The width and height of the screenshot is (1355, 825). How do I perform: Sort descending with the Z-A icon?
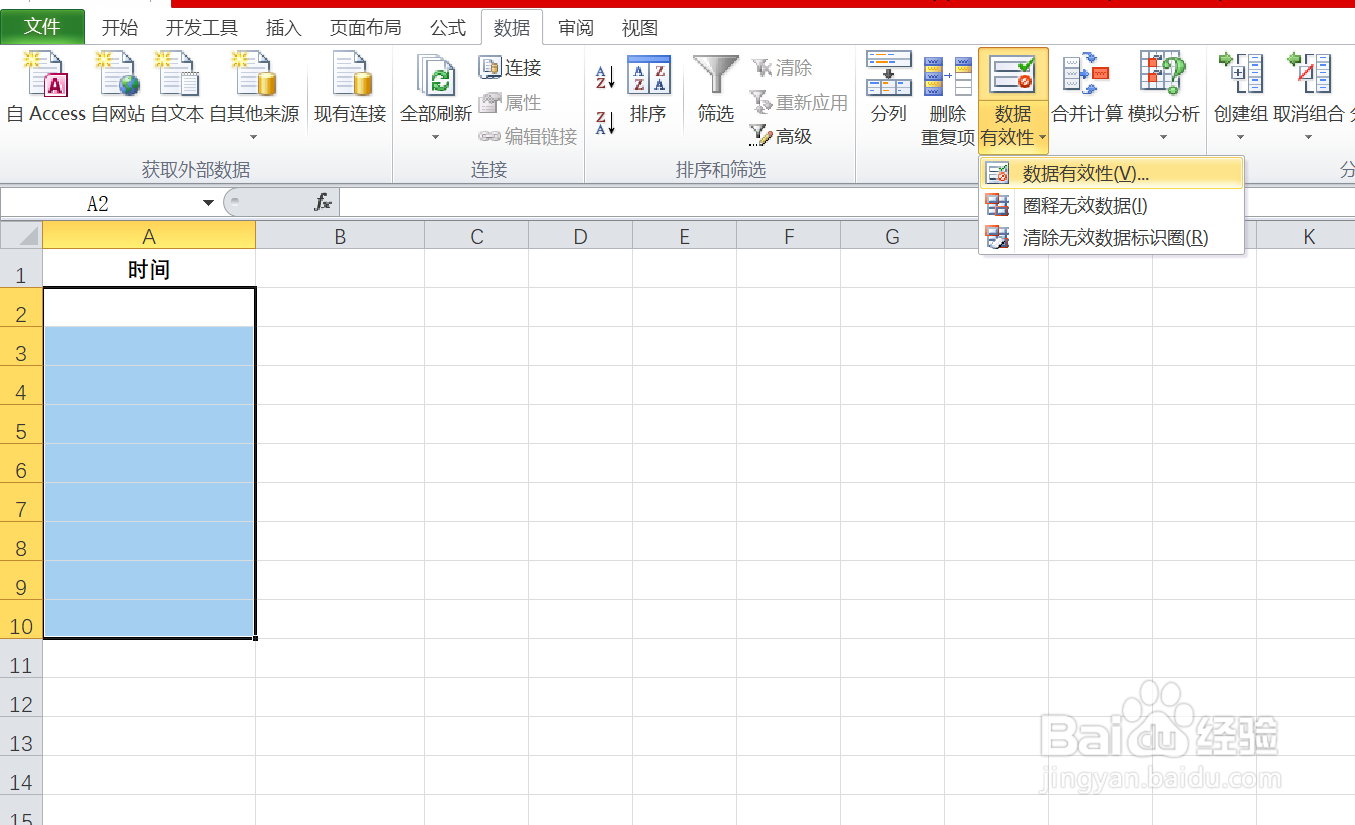[x=605, y=123]
